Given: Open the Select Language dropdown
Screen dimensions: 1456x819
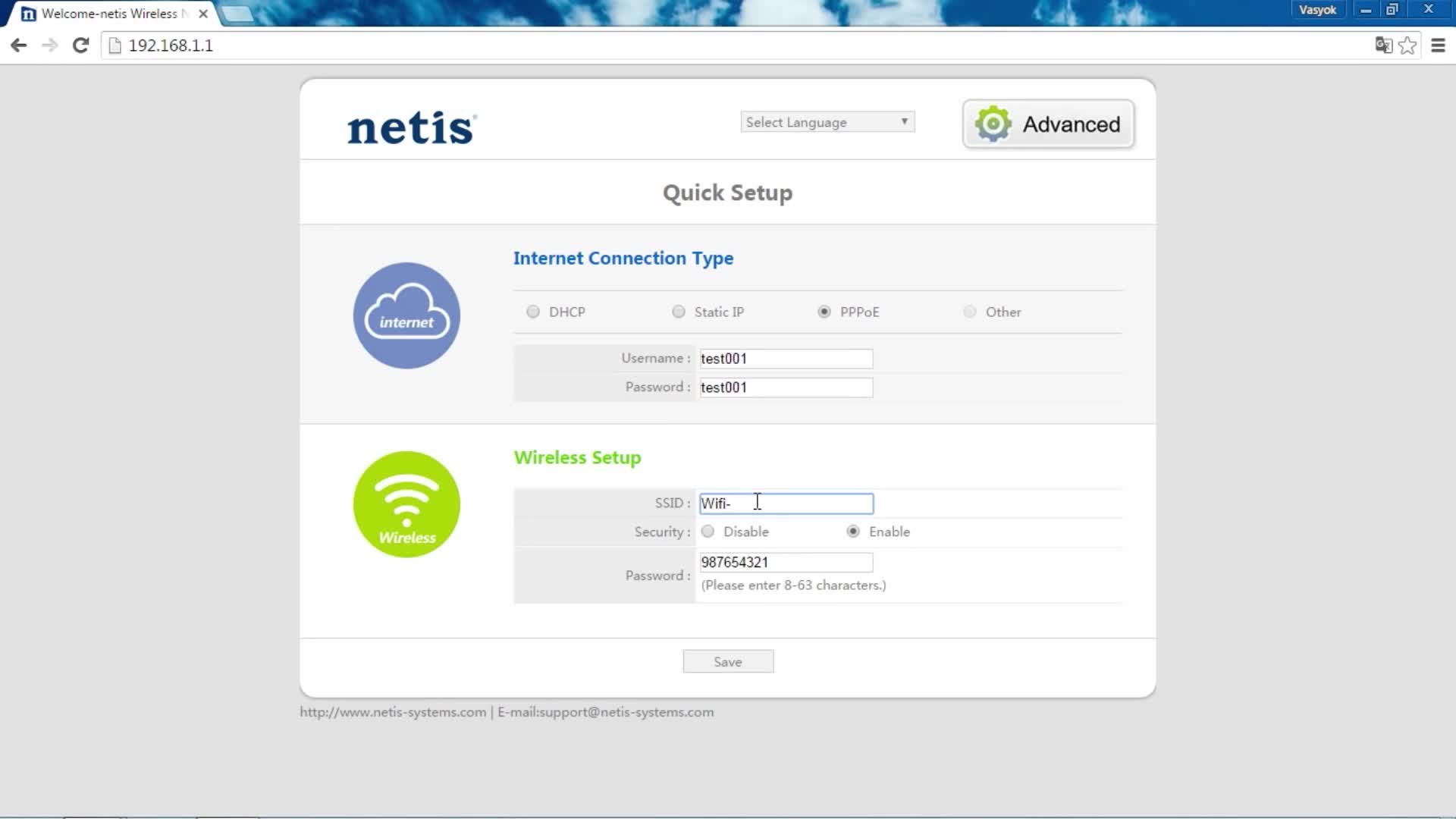Looking at the screenshot, I should 827,122.
